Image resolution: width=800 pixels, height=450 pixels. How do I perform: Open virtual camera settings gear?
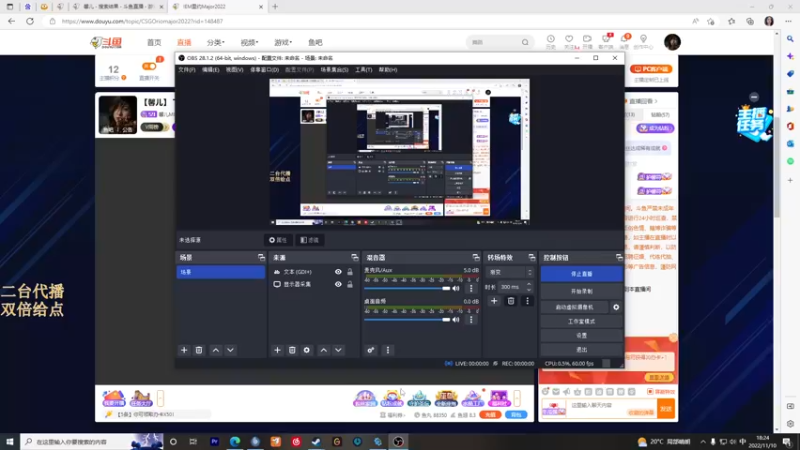click(x=616, y=307)
